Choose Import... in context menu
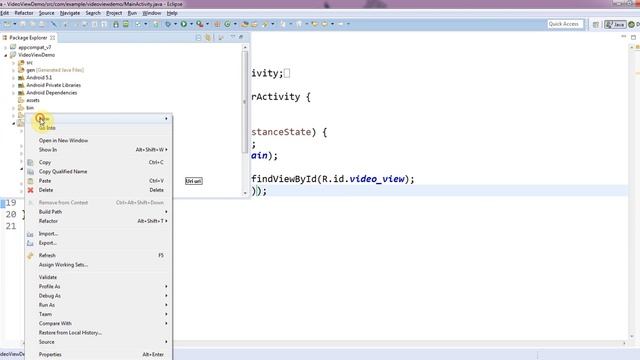This screenshot has width=640, height=360. (98, 234)
